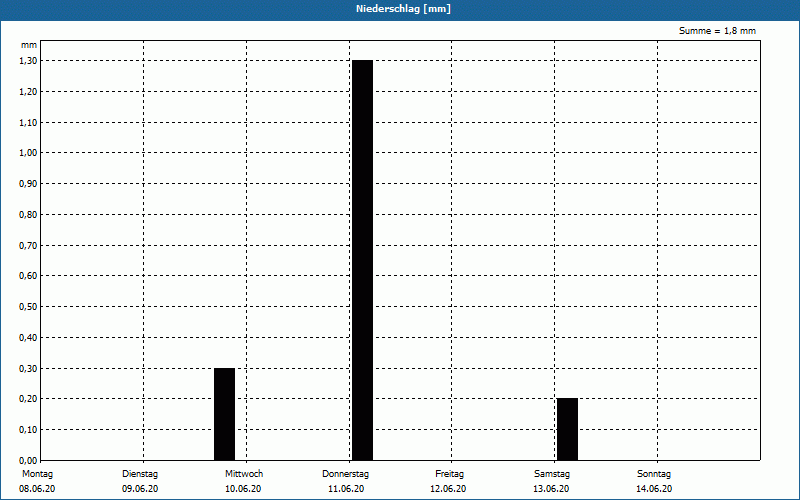Viewport: 800px width, 500px height.
Task: Select the date 11.06.20
Action: 346,489
